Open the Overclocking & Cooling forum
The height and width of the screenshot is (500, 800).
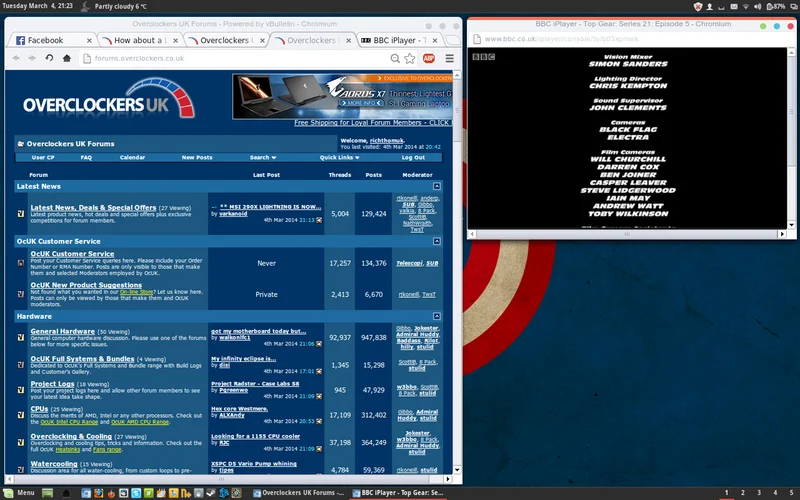tap(71, 436)
